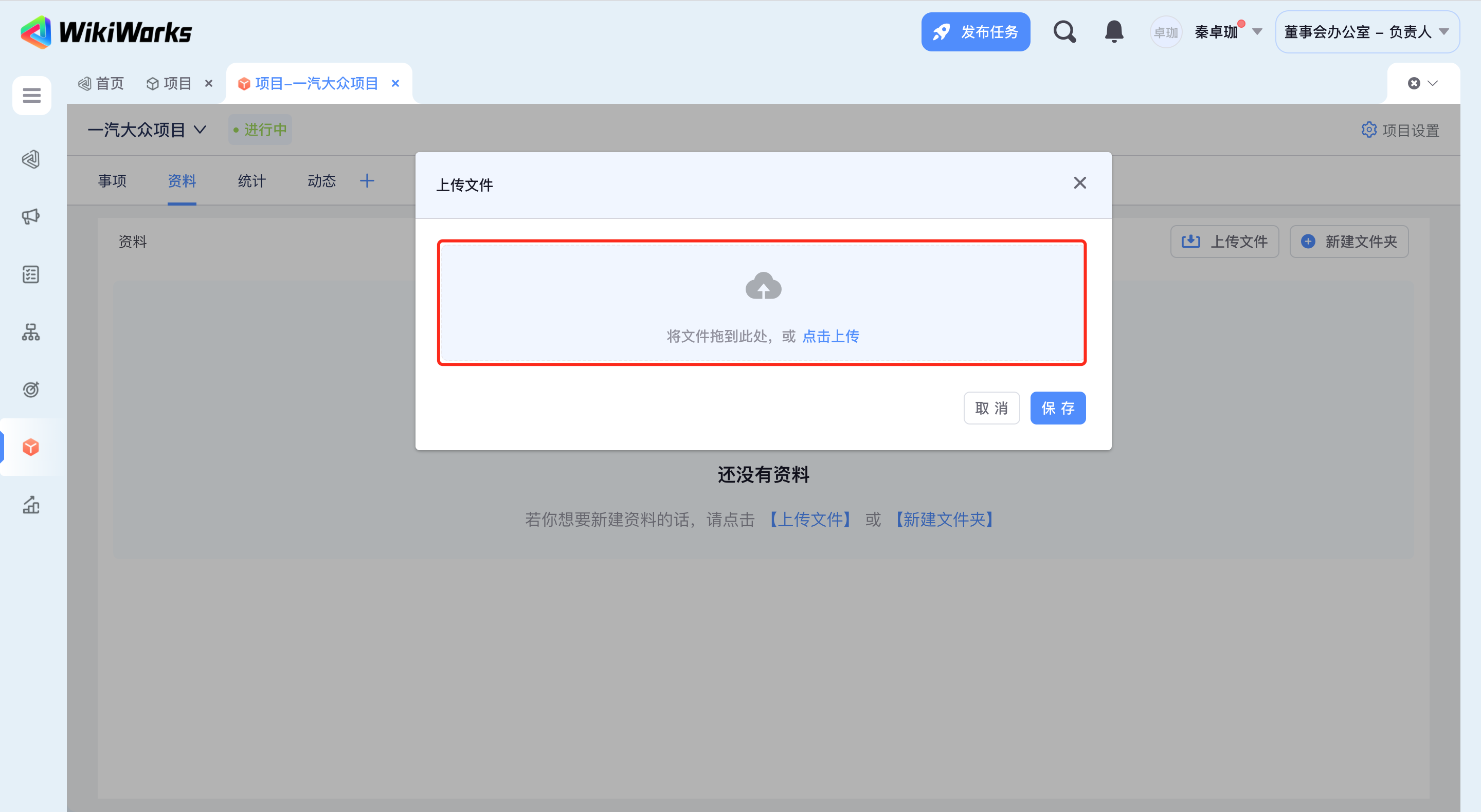The image size is (1481, 812).
Task: Toggle the hamburger sidebar menu
Action: tap(31, 96)
